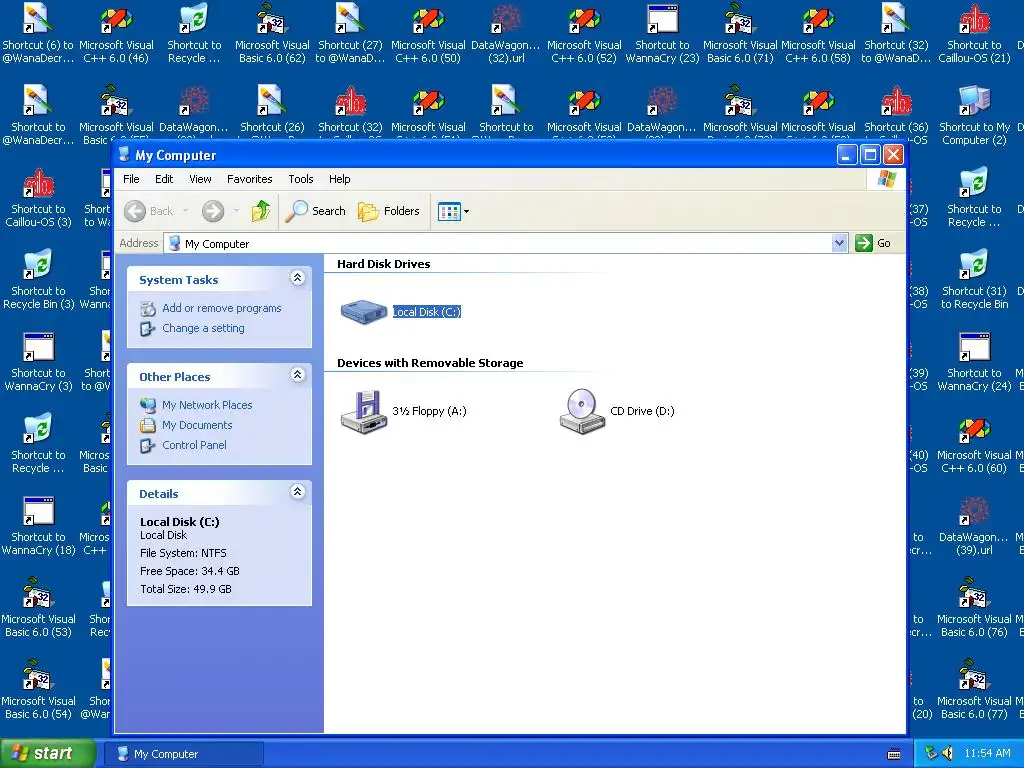Select Microsoft Visual C++ 6.0 (58) desktop icon
Viewport: 1024px width, 768px height.
pos(818,34)
